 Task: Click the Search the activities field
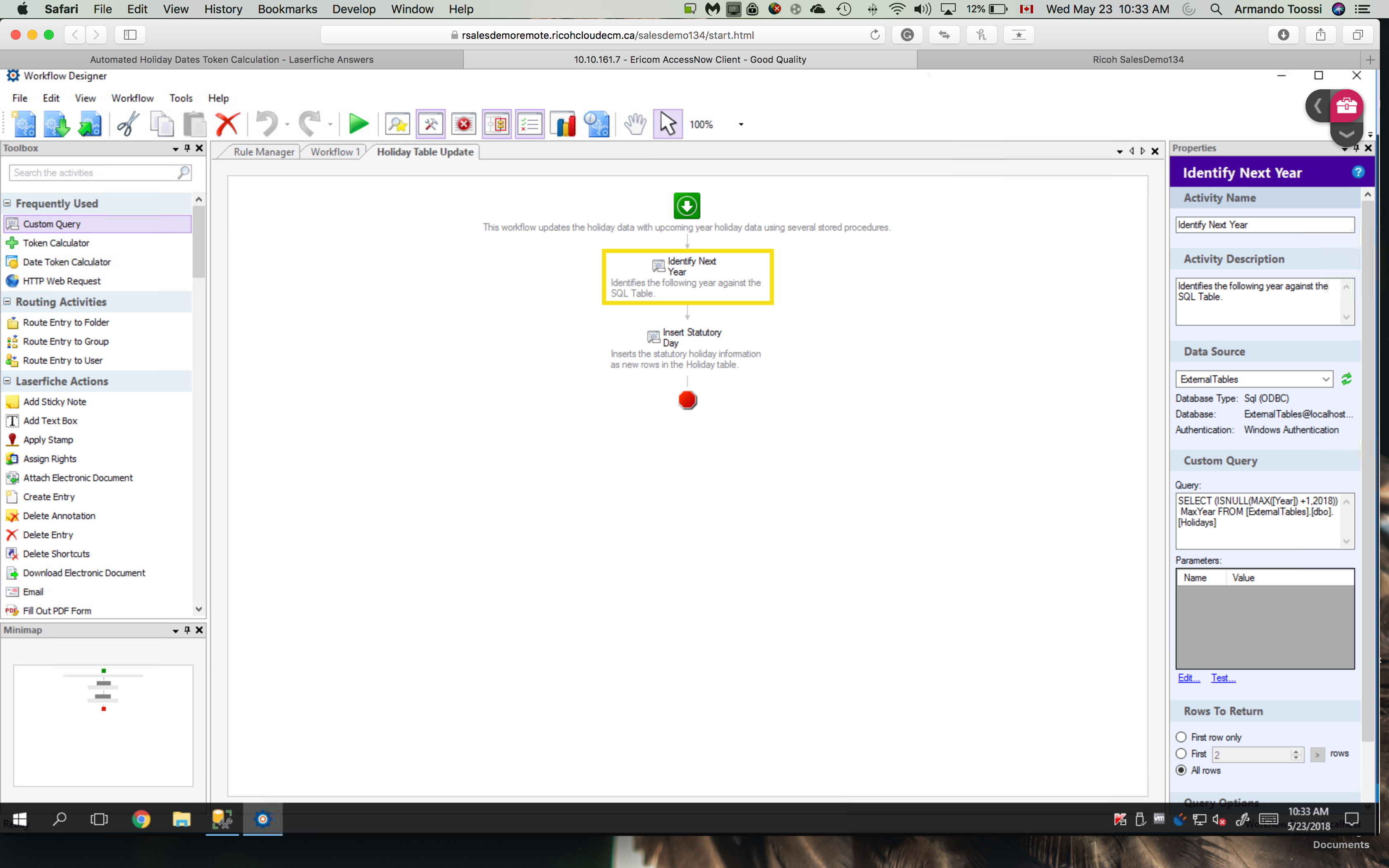(95, 172)
